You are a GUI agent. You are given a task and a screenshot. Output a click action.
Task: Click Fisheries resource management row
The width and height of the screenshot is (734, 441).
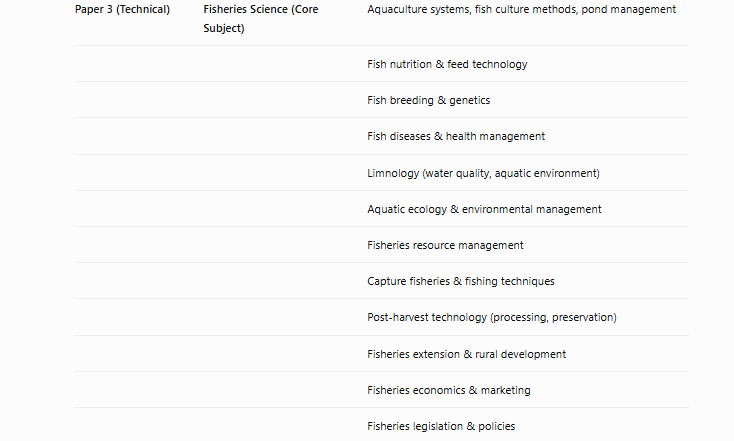[x=382, y=245]
